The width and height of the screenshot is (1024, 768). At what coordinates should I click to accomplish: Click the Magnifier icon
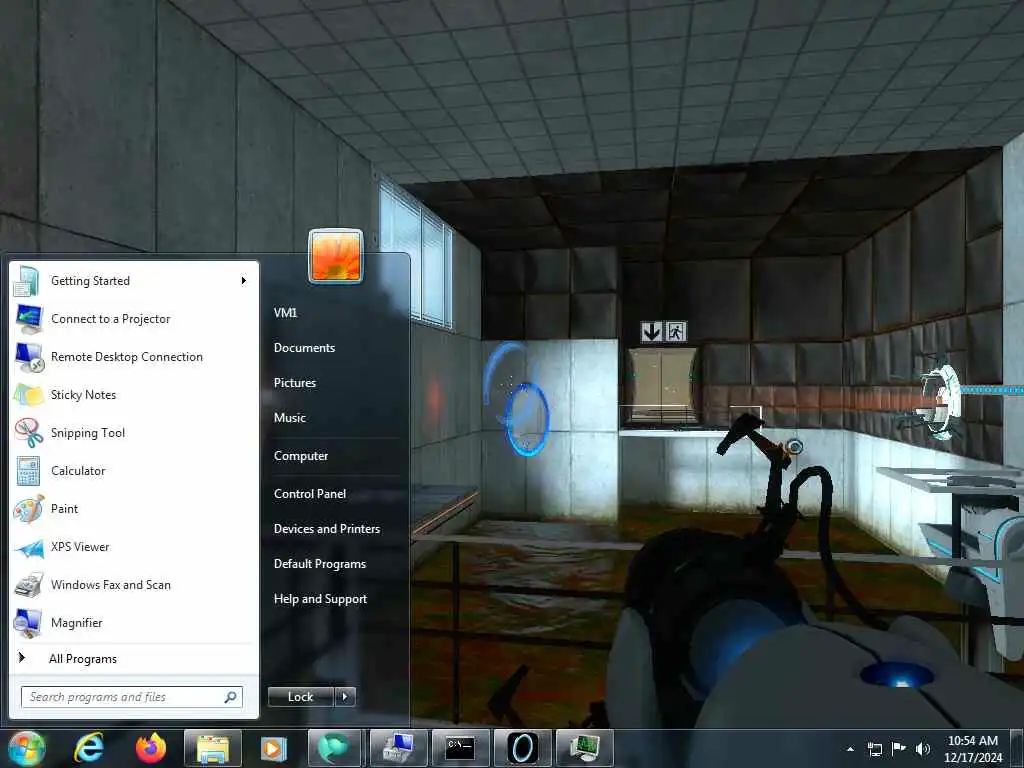(29, 623)
